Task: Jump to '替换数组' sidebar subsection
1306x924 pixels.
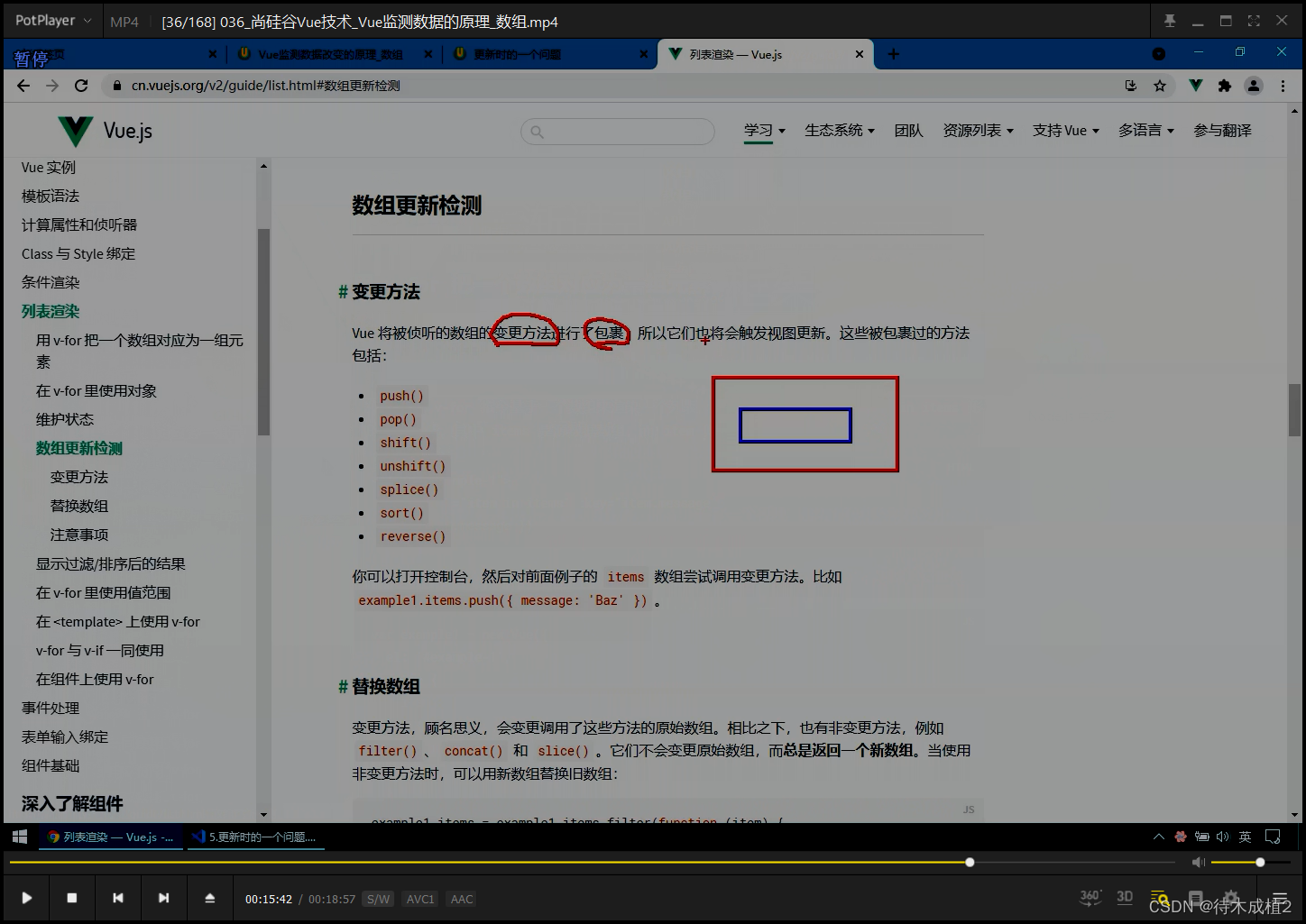Action: point(79,507)
